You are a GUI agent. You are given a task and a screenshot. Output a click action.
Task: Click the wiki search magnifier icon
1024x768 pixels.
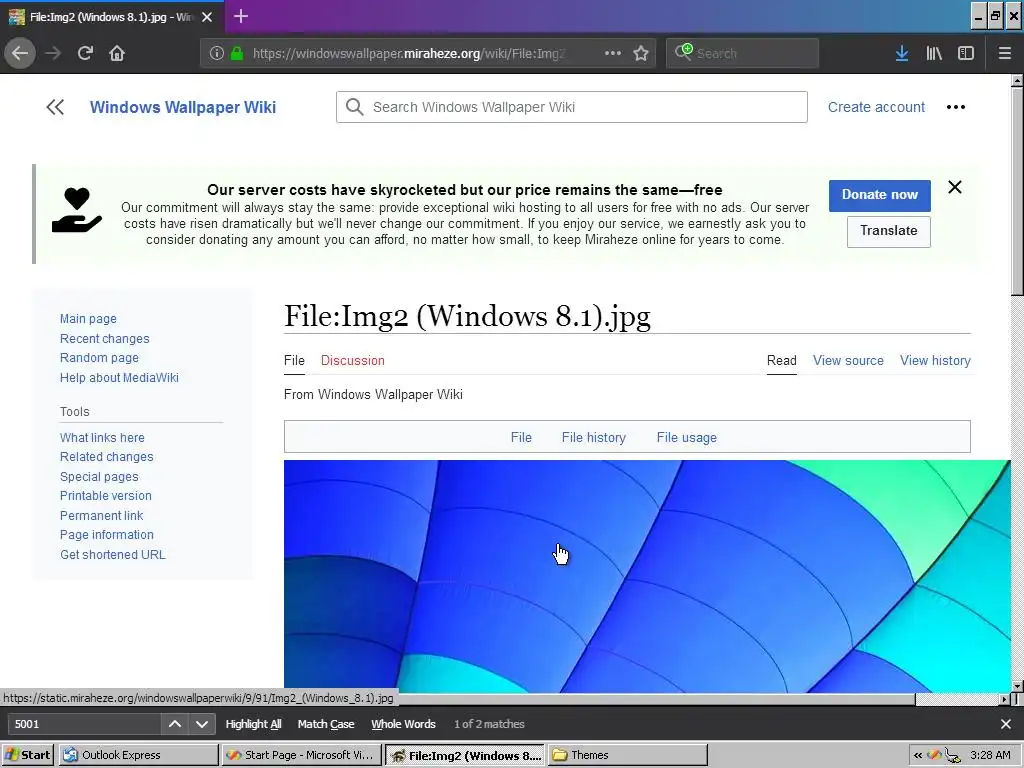tap(355, 107)
